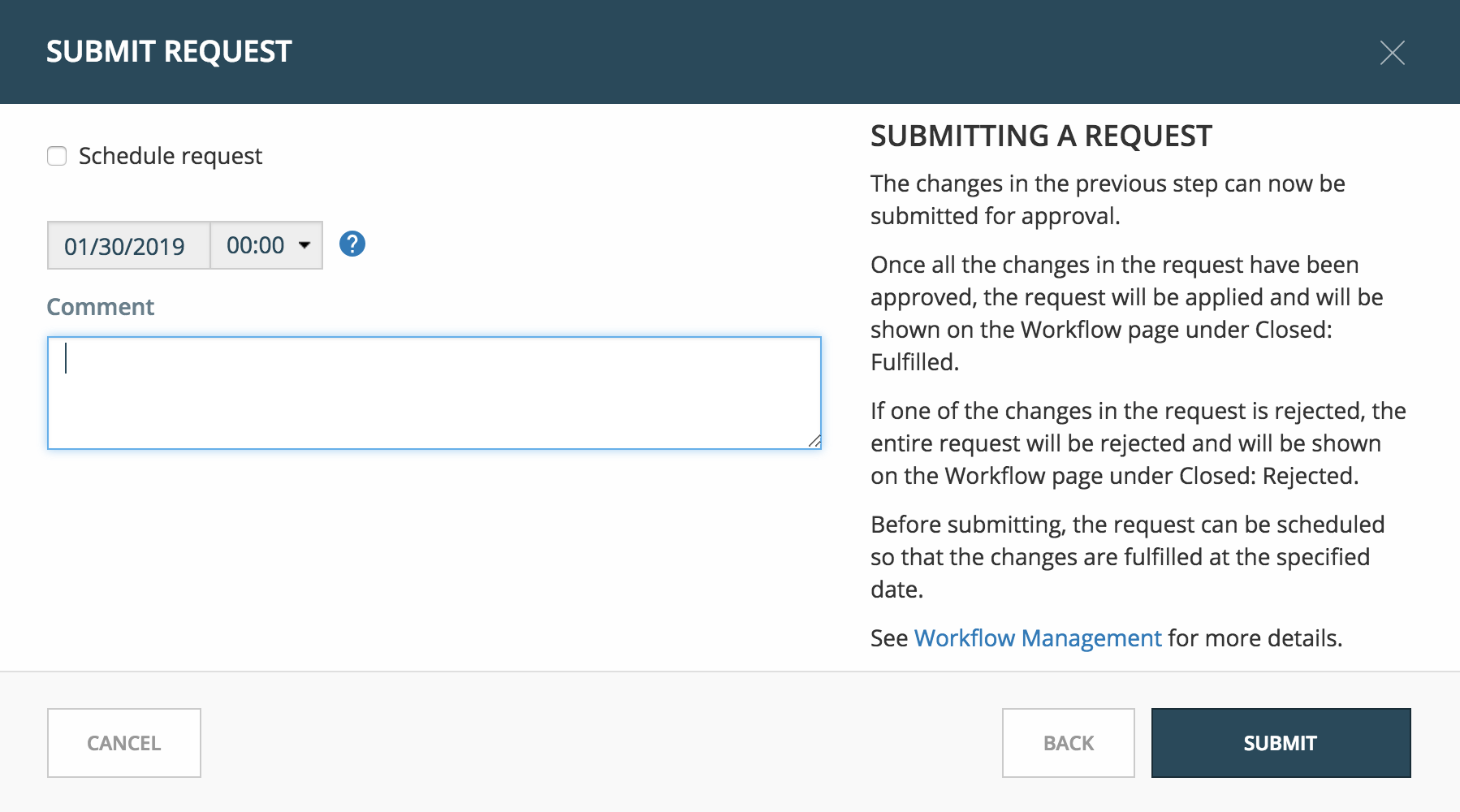Open the blue question mark help icon
Image resolution: width=1460 pixels, height=812 pixels.
(352, 244)
